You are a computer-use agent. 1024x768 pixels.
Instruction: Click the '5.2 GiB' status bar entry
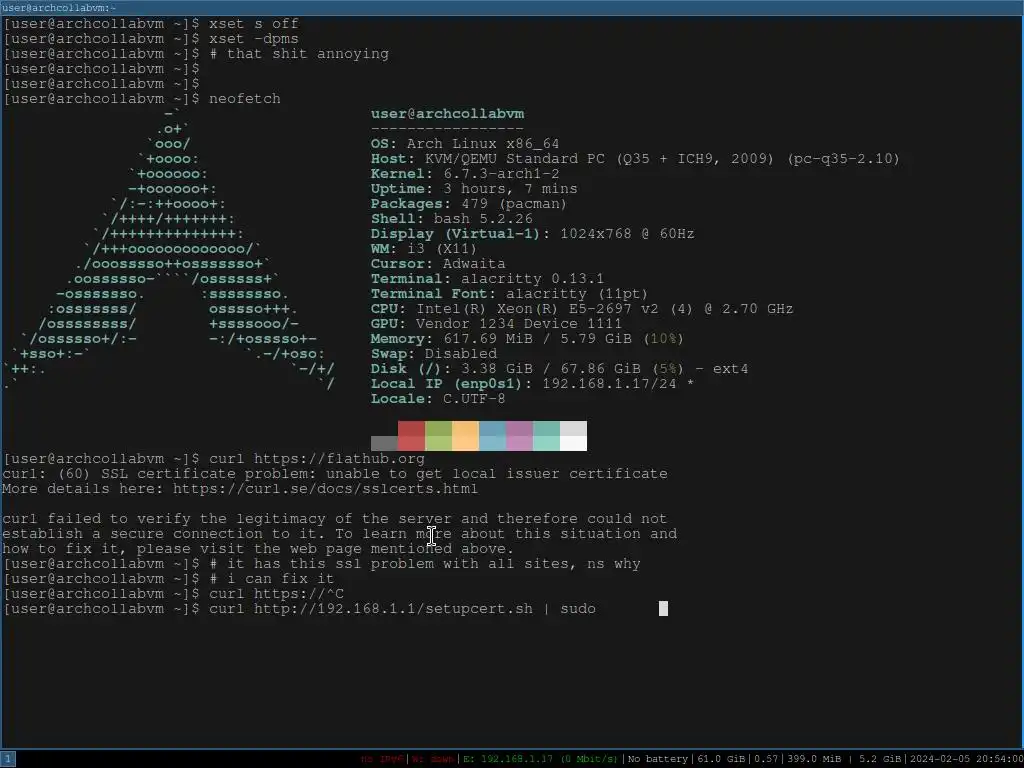click(x=879, y=759)
